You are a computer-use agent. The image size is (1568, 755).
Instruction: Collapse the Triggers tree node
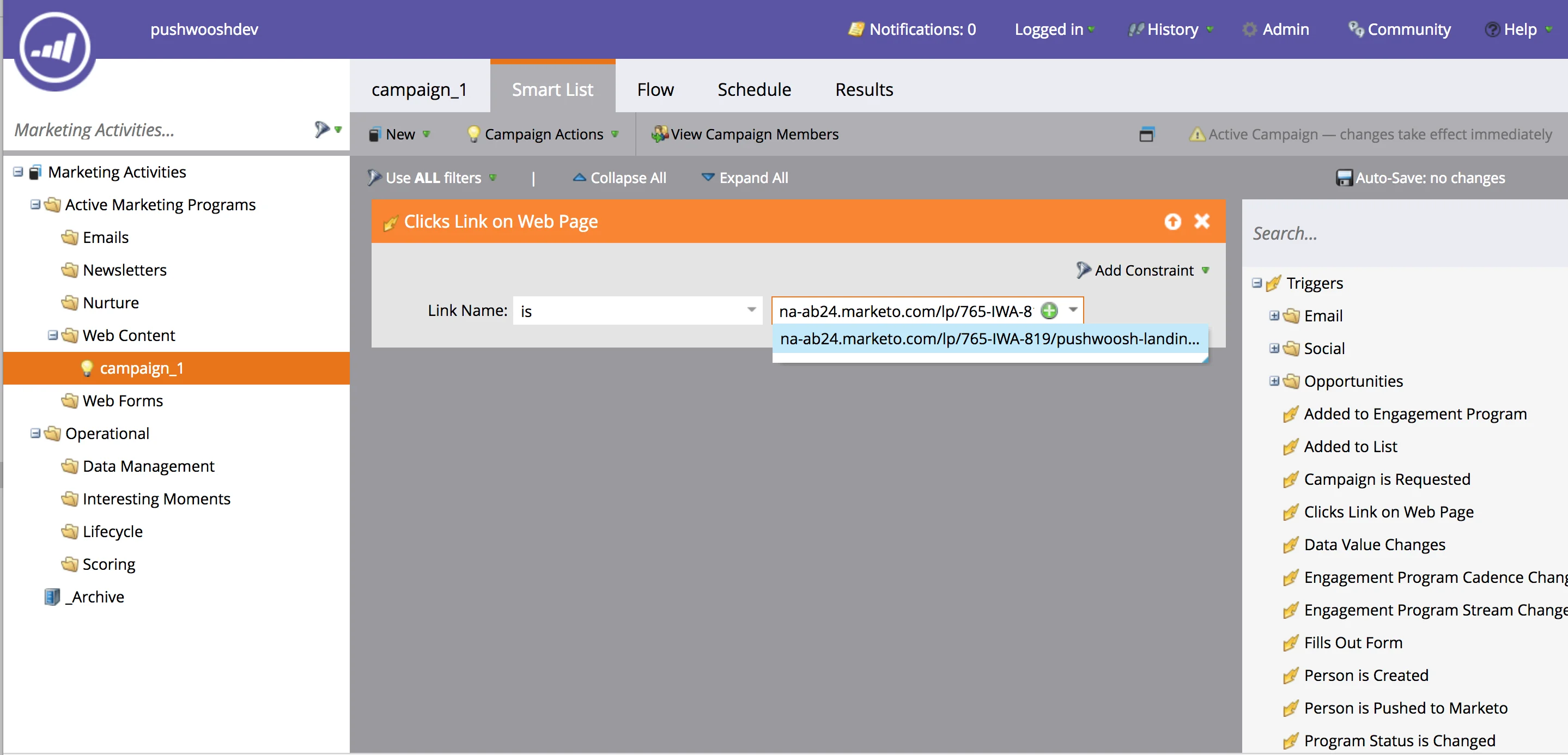click(x=1257, y=283)
